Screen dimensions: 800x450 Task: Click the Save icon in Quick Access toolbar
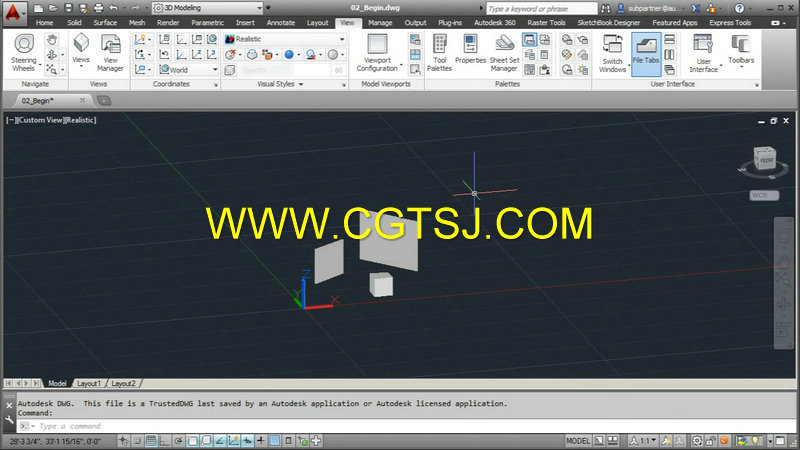tap(68, 8)
